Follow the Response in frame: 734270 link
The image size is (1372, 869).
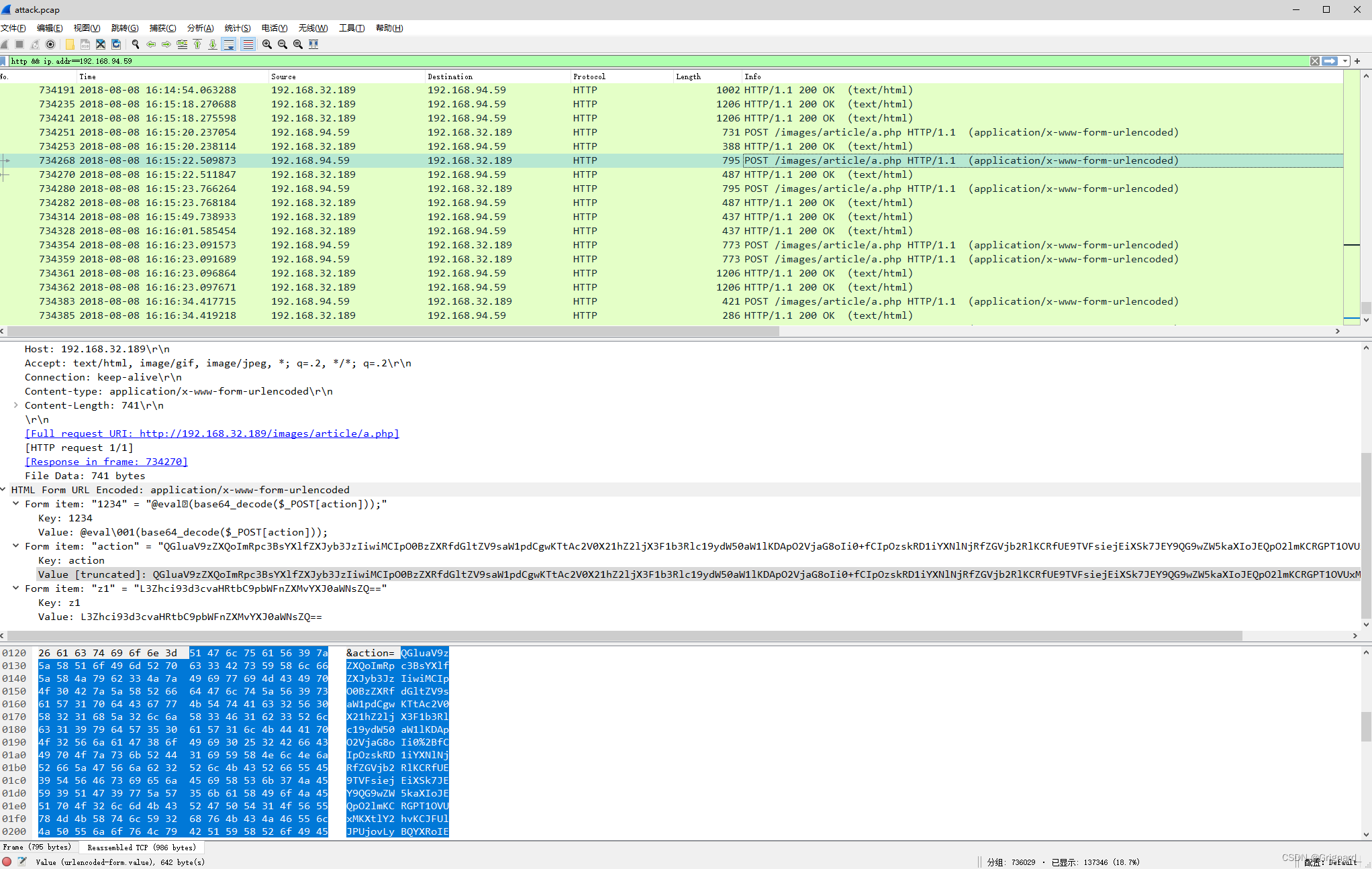pyautogui.click(x=106, y=462)
